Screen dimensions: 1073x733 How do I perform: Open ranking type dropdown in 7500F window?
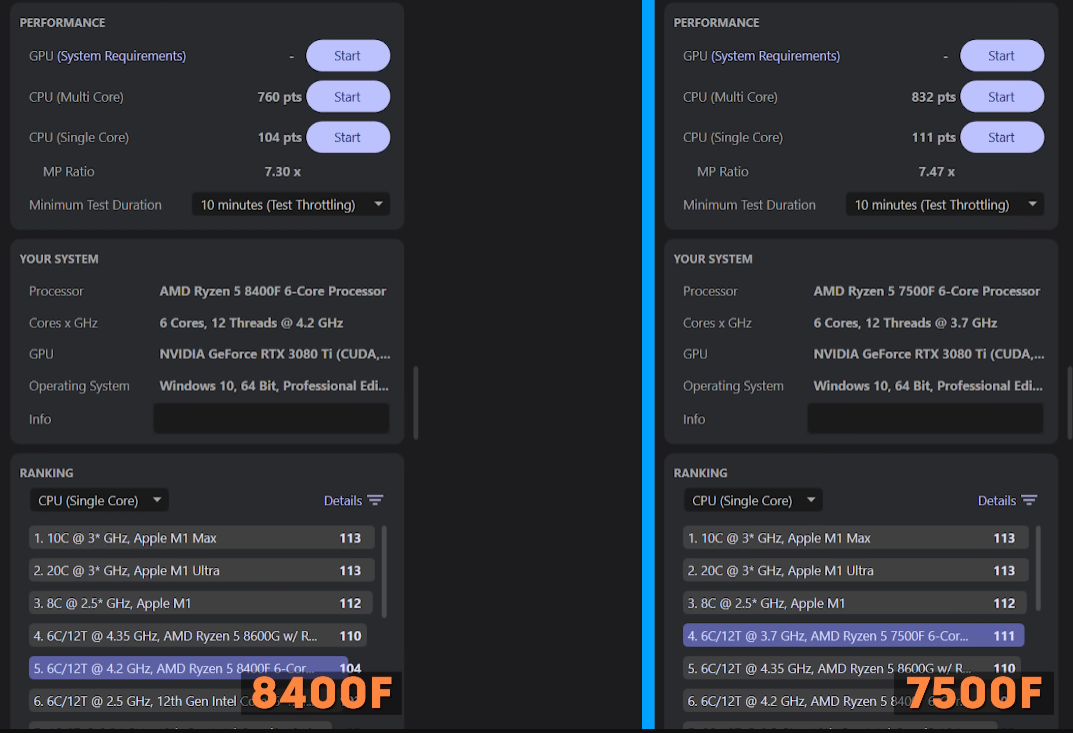(x=753, y=500)
